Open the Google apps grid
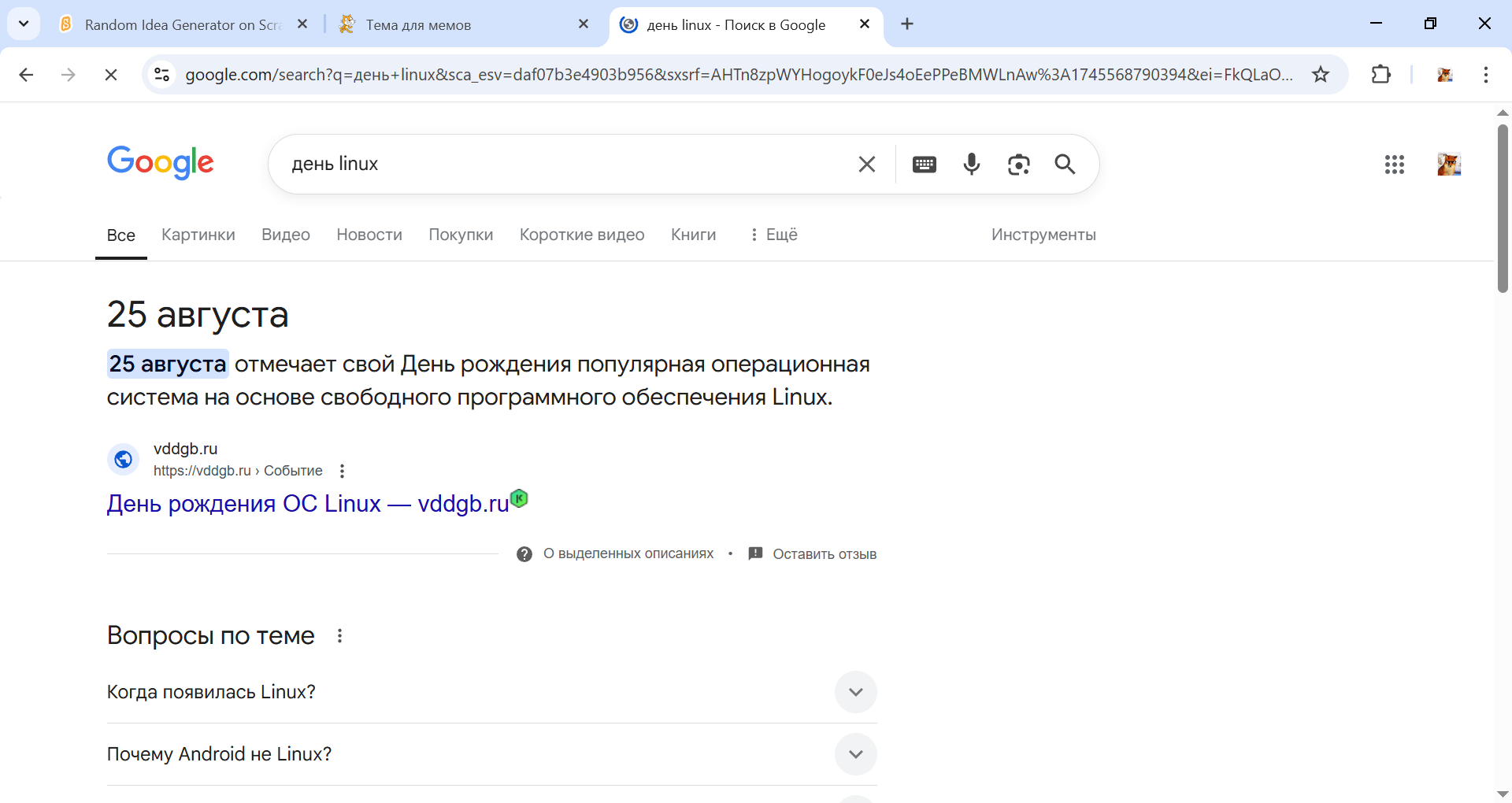This screenshot has height=803, width=1512. 1394,164
